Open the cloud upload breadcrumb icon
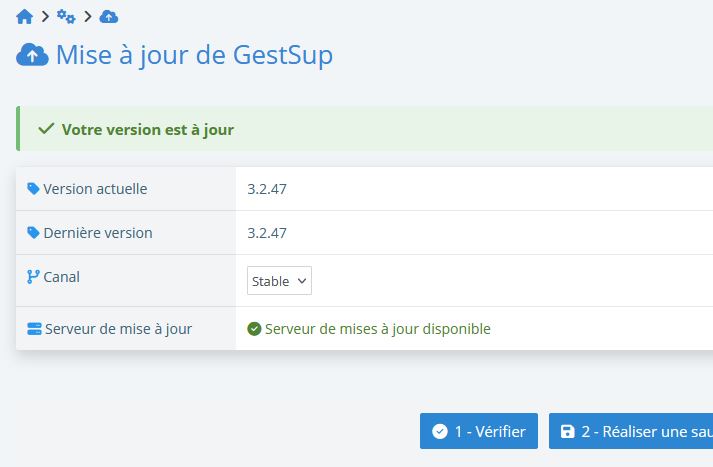The height and width of the screenshot is (467, 713). pos(109,17)
